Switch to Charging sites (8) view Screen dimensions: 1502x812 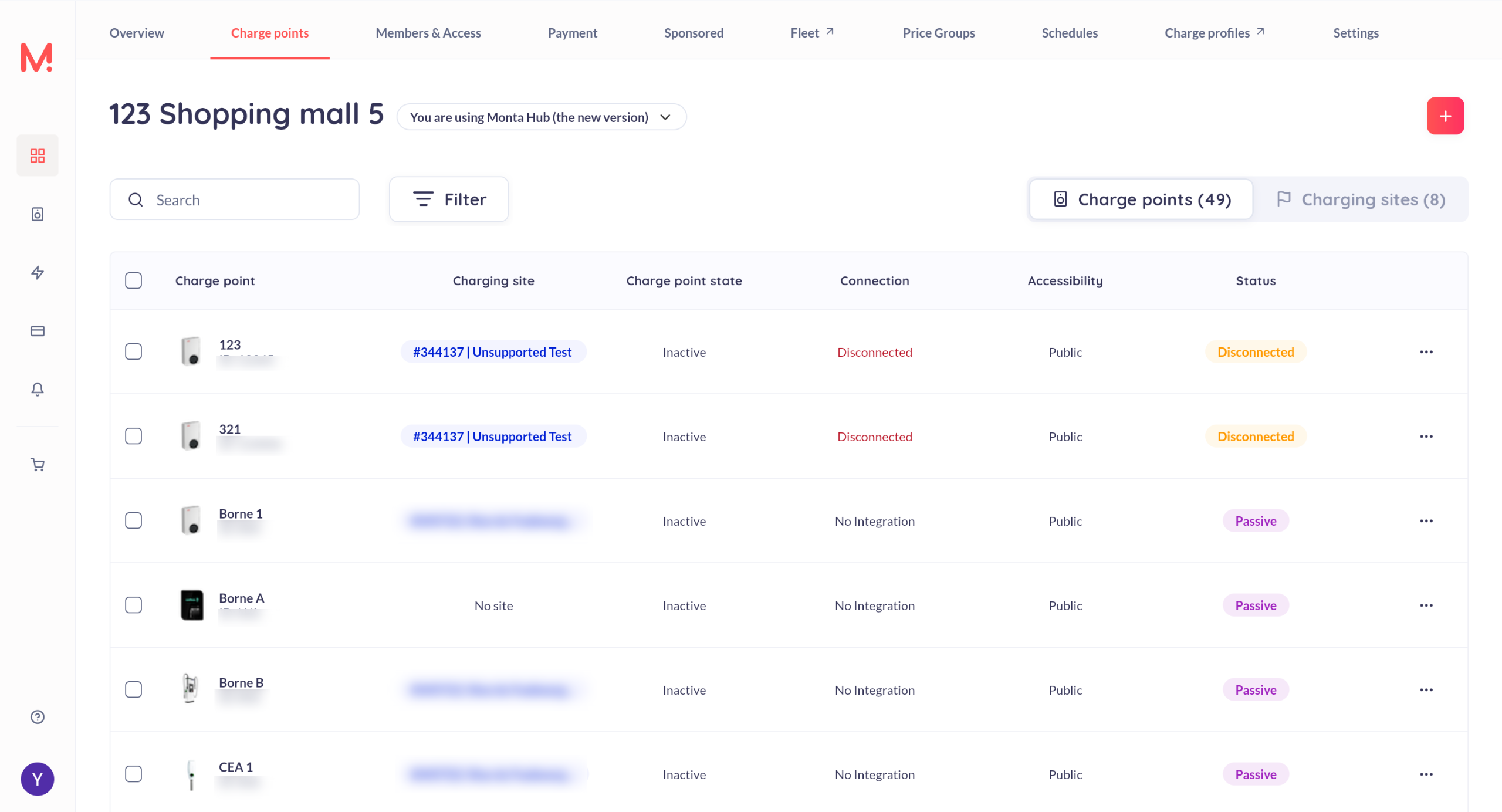(1361, 199)
